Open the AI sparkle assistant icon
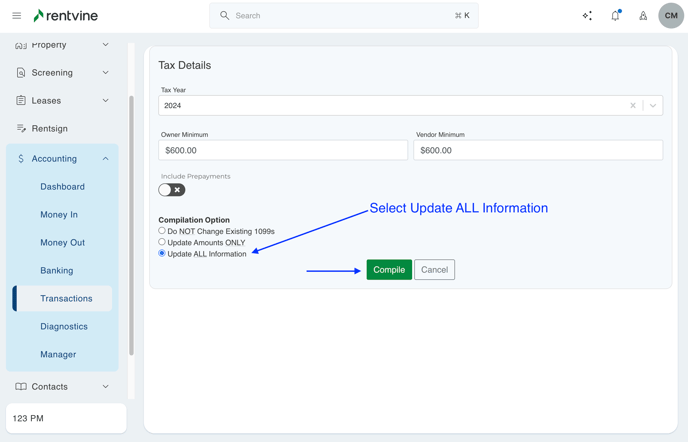Screen dimensions: 688x442 (x=587, y=16)
